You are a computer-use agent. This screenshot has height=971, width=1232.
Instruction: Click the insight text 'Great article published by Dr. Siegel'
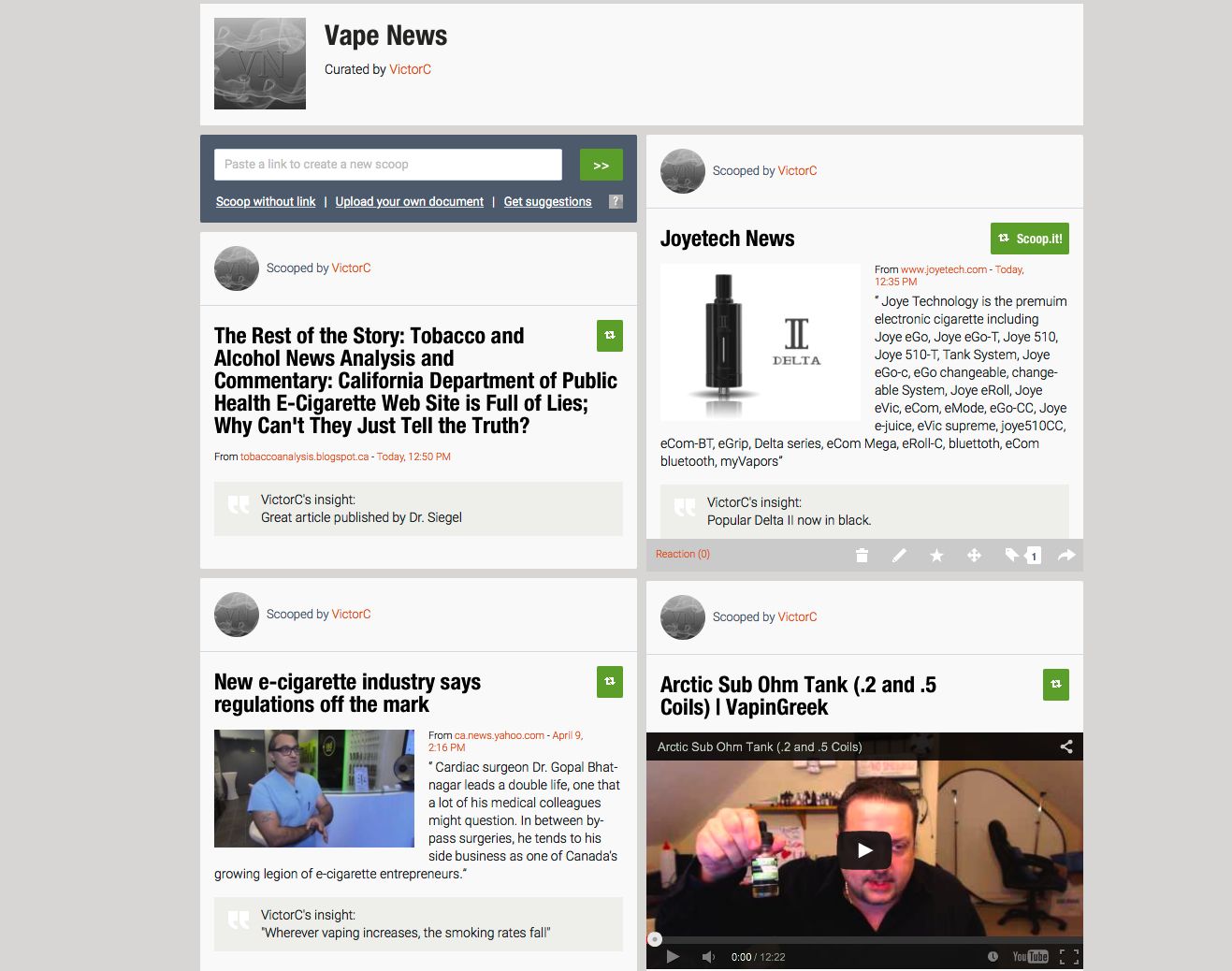(361, 517)
